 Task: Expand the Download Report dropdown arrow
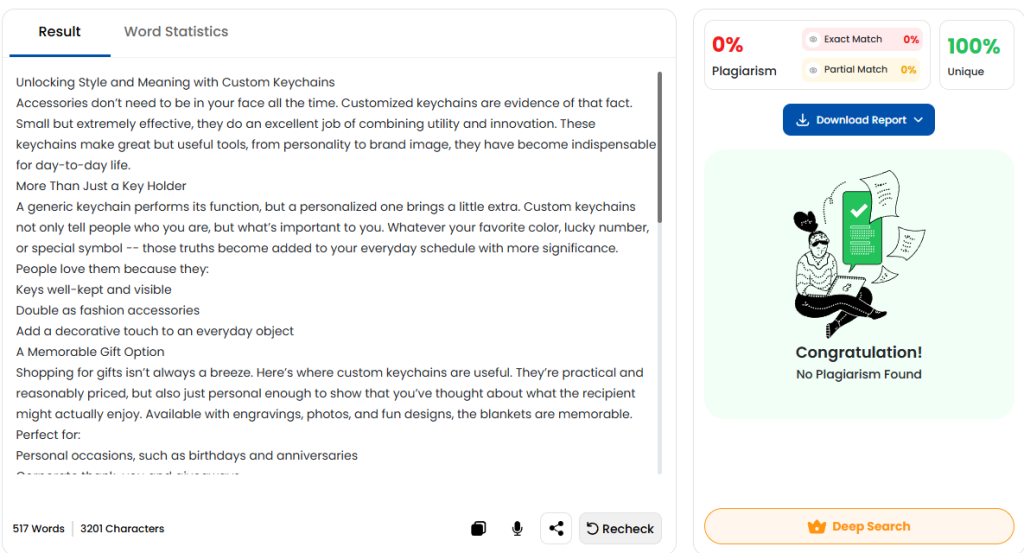pos(918,120)
